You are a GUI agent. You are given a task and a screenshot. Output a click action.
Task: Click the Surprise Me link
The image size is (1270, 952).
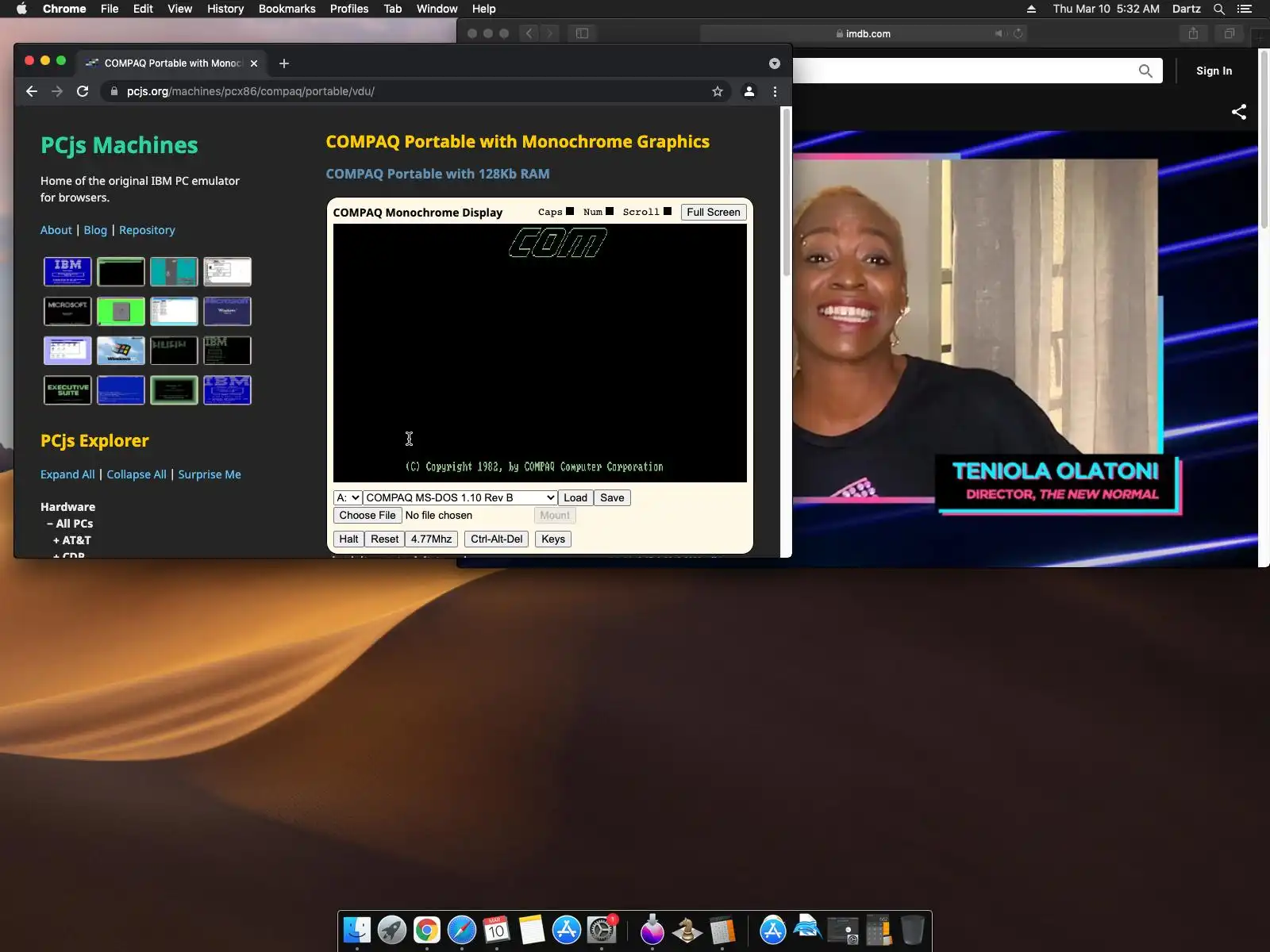point(210,474)
